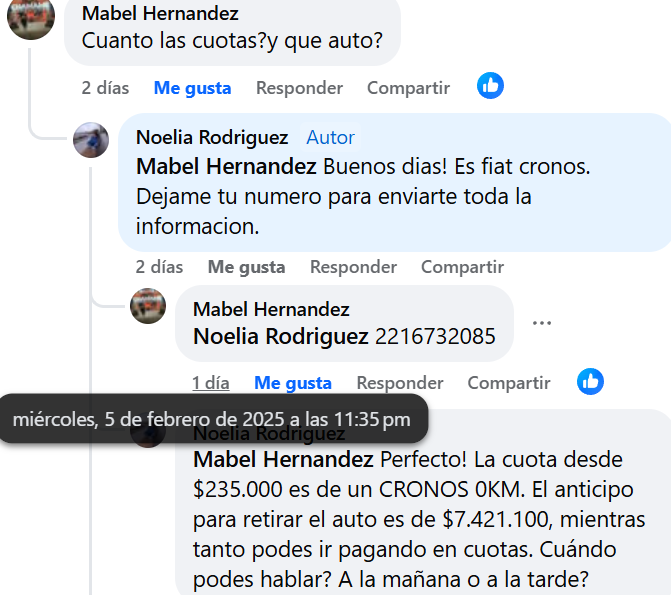Image resolution: width=671 pixels, height=595 pixels.
Task: Click like reaction icon on Mabel's first comment
Action: pos(490,86)
